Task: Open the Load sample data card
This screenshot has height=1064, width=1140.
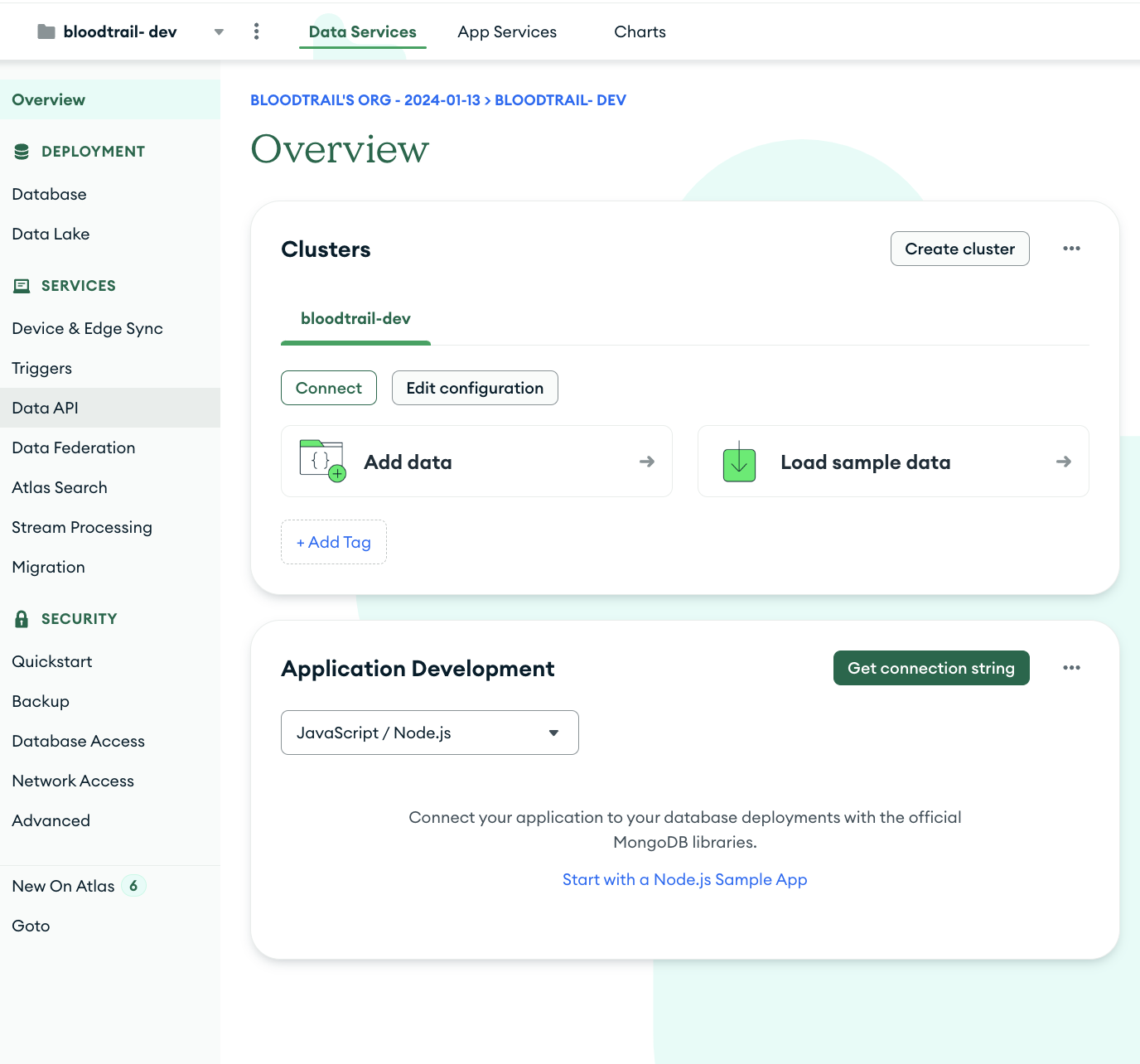Action: point(893,462)
